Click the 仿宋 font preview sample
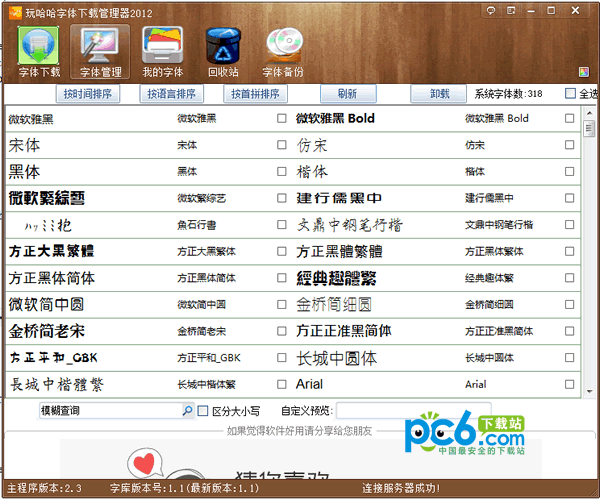600x500 pixels. tap(311, 145)
